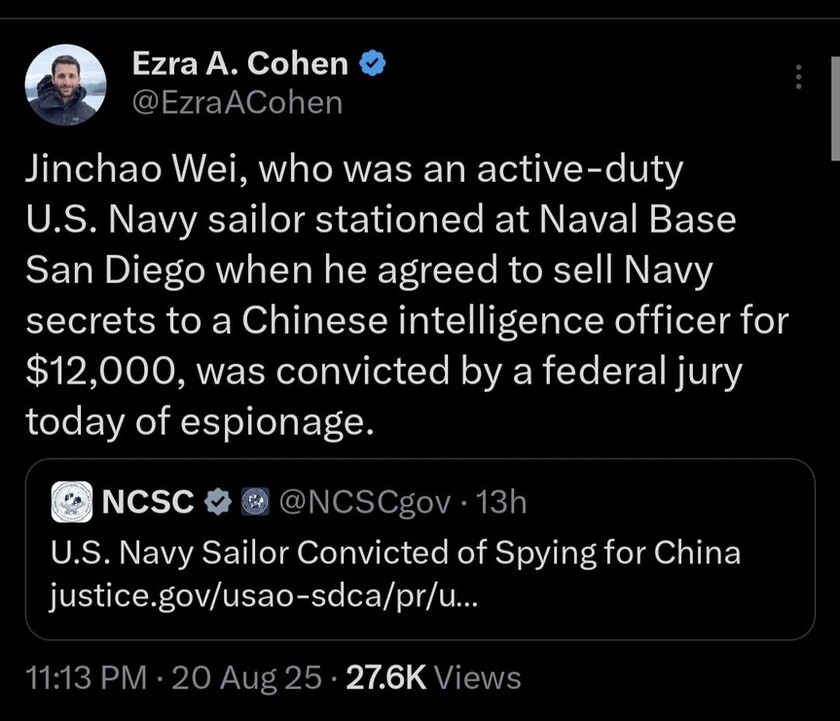The height and width of the screenshot is (721, 840).
Task: Open the Ezra A. Cohen display name
Action: pyautogui.click(x=241, y=65)
